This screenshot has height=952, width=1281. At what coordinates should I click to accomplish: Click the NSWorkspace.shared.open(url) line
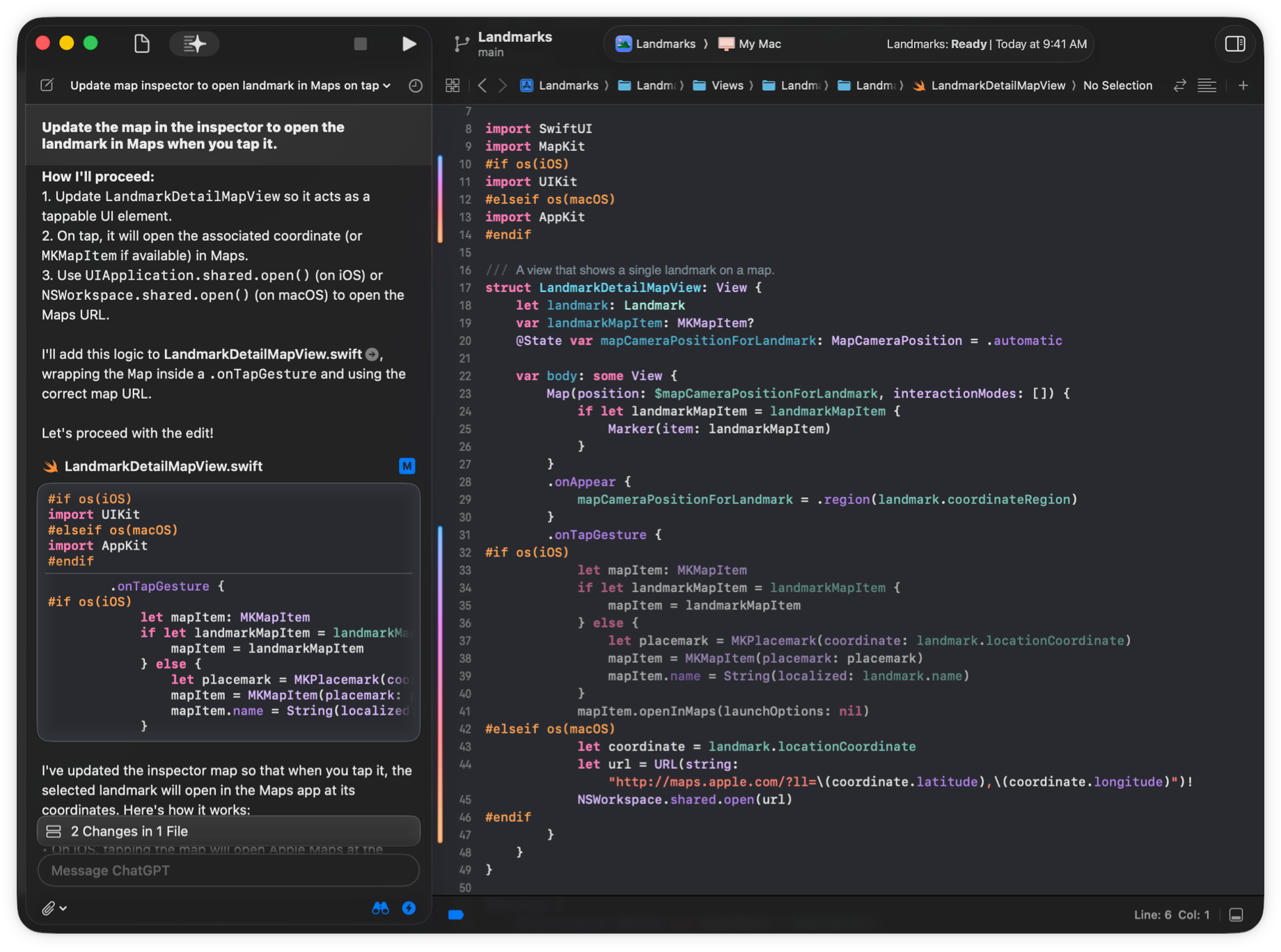coord(685,800)
